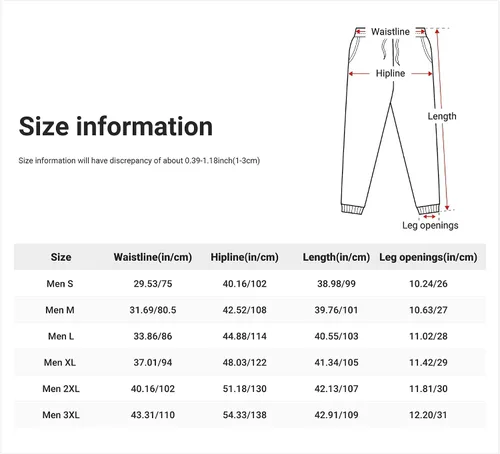This screenshot has height=454, width=500.
Task: Click the Leg openings(in/cm) column header
Action: pos(428,257)
